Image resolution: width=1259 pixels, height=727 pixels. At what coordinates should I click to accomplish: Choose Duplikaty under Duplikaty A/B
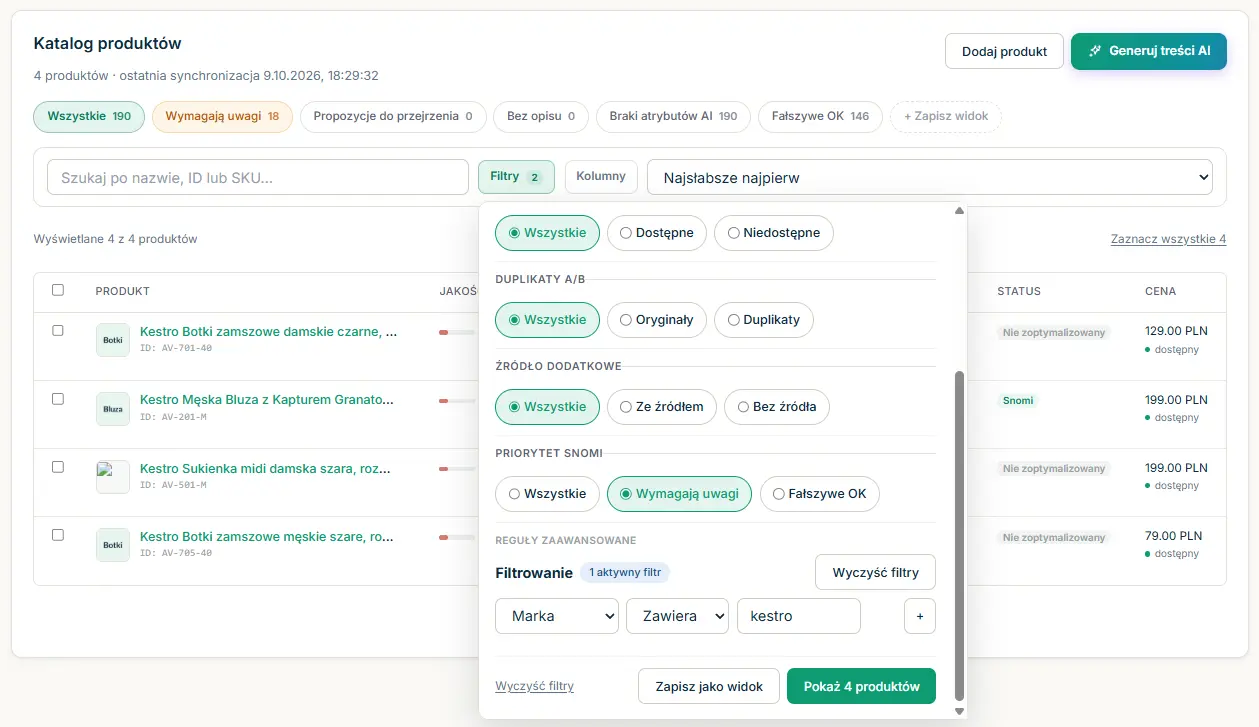coord(764,320)
